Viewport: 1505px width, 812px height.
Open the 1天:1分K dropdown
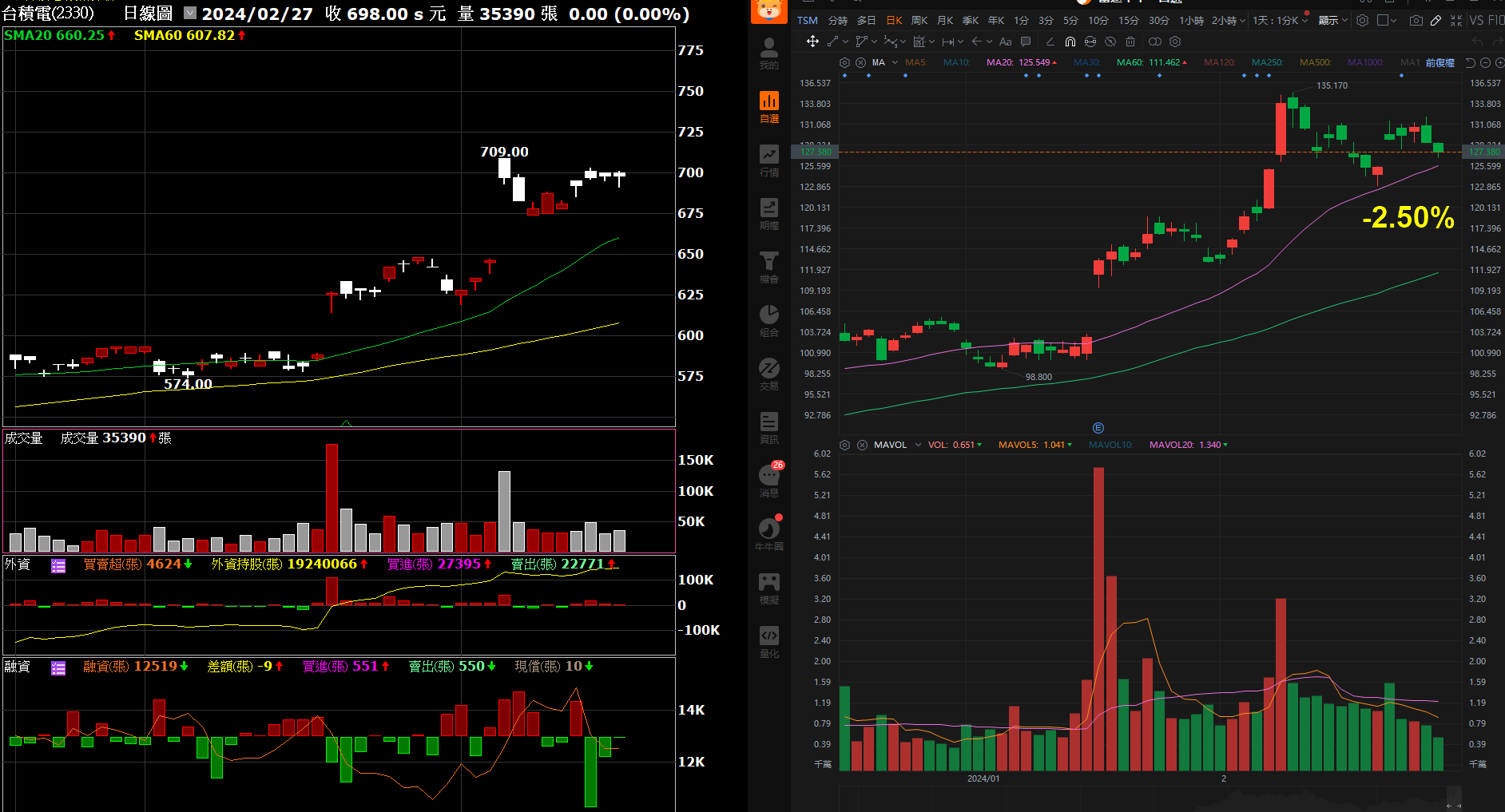[1281, 20]
